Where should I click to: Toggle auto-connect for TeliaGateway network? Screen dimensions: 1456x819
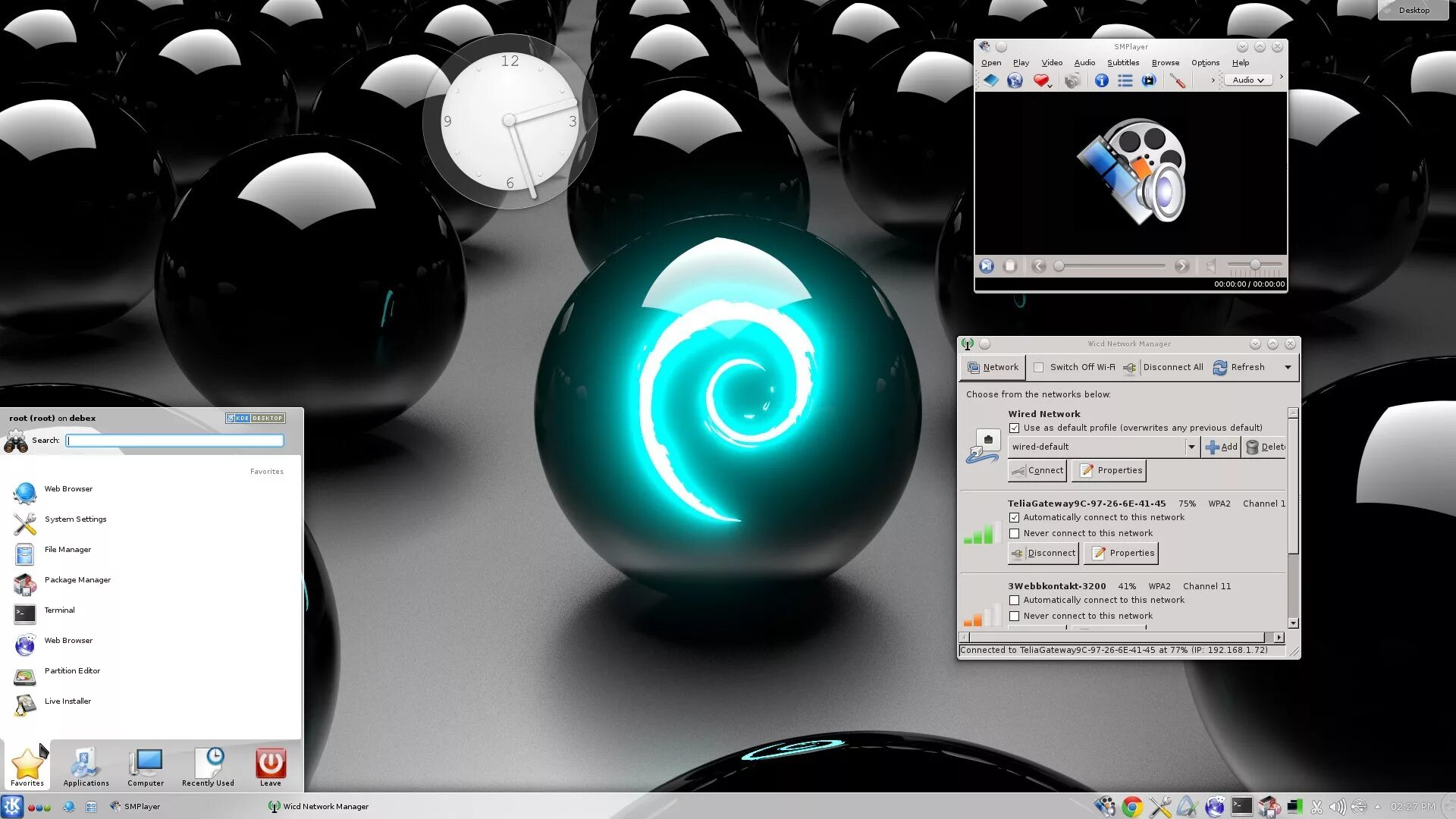tap(1014, 517)
